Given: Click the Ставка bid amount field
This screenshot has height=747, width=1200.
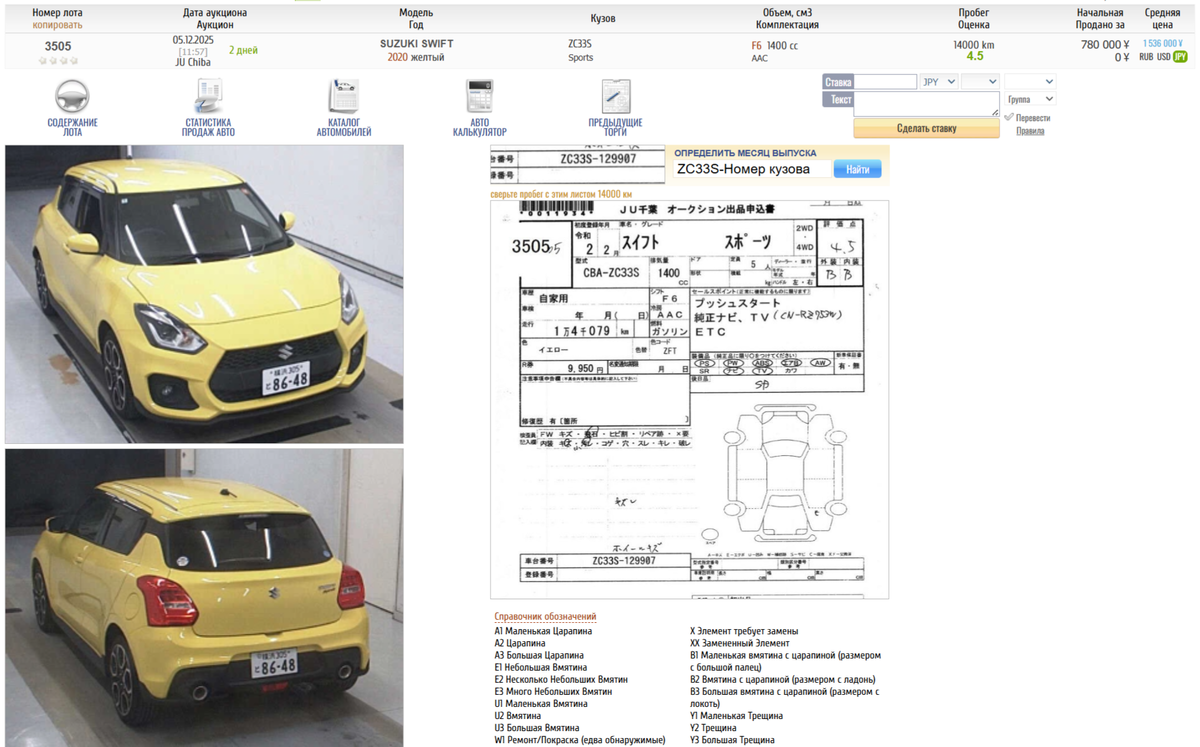Looking at the screenshot, I should [885, 82].
